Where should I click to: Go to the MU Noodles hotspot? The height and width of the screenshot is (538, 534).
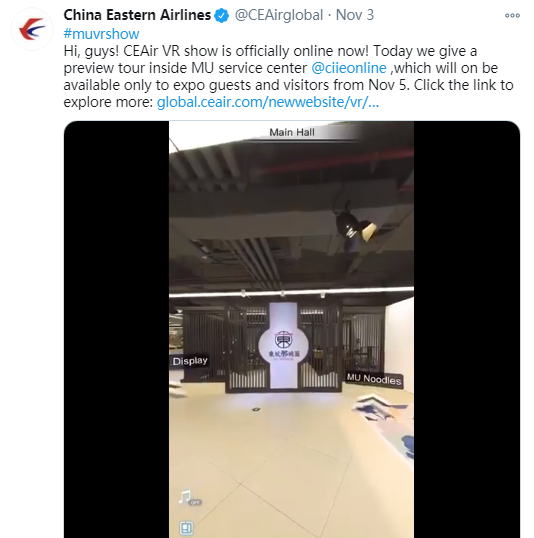coord(374,379)
